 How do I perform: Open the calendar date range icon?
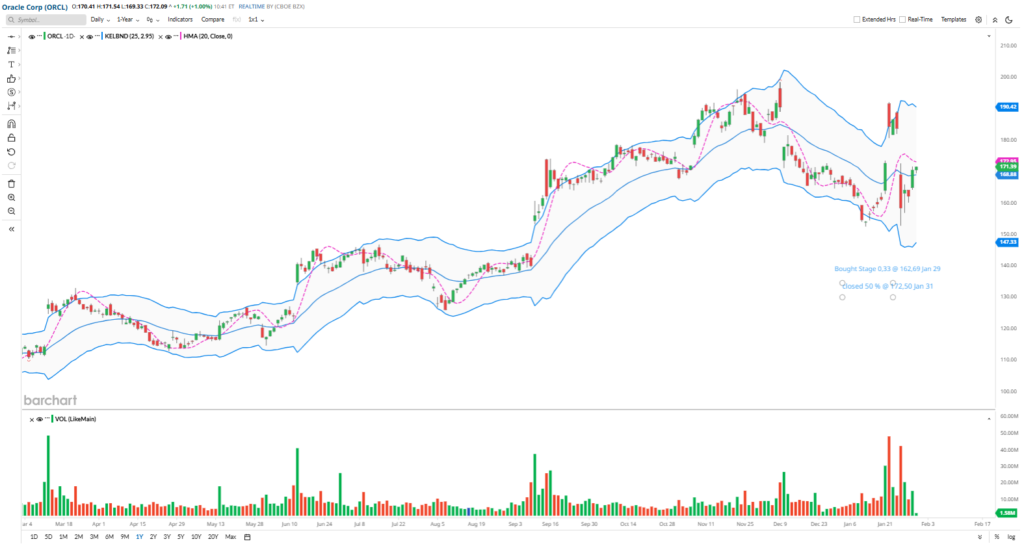point(247,537)
